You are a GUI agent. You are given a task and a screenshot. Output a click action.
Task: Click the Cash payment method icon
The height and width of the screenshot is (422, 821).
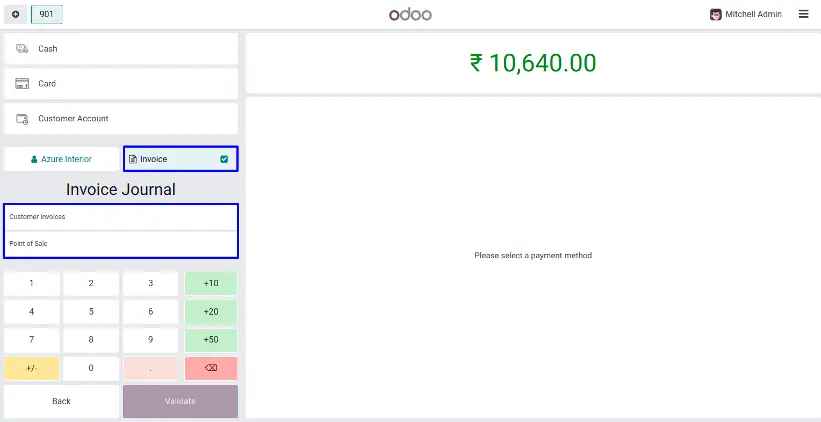tap(22, 49)
